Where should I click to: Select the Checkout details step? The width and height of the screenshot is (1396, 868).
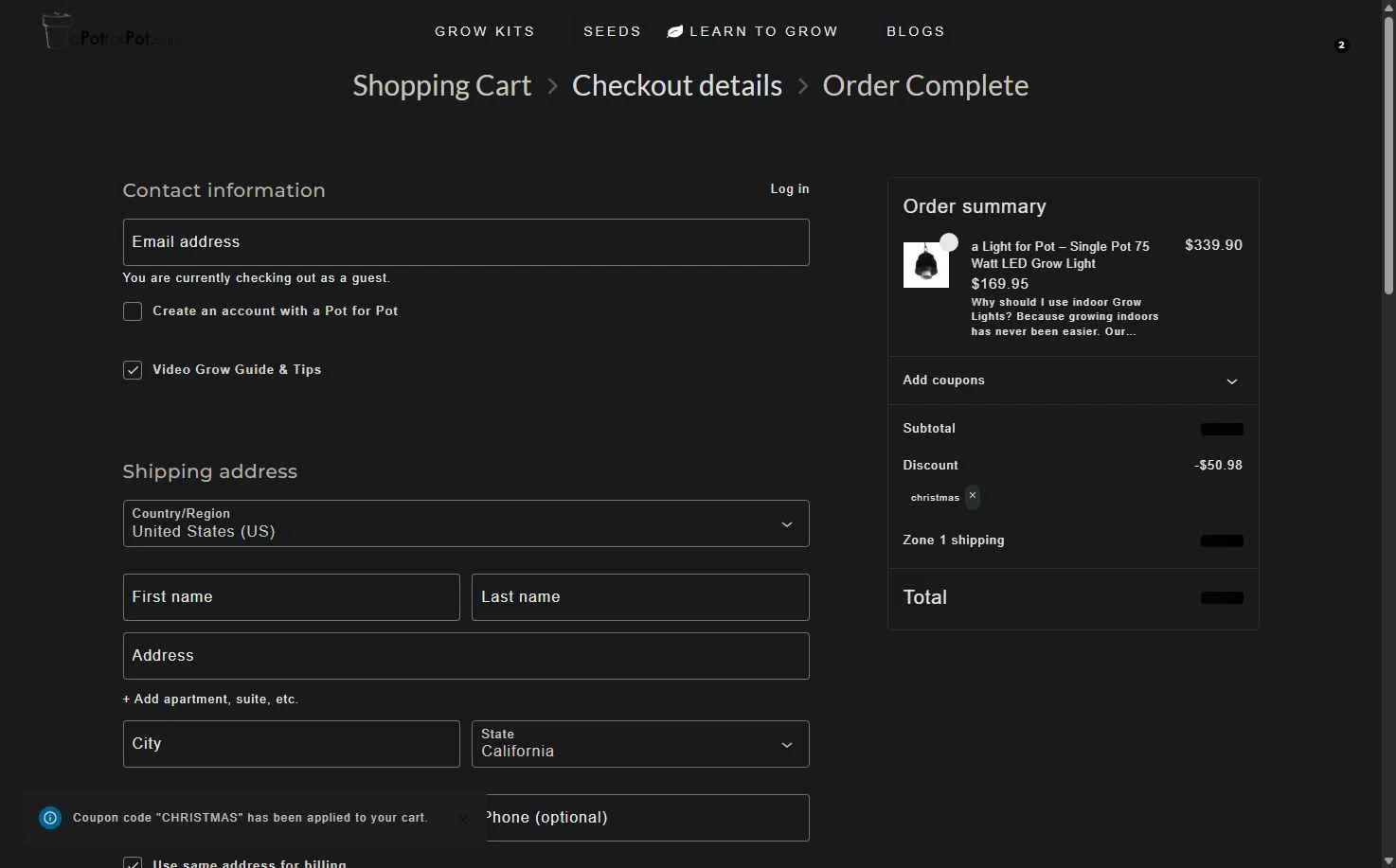click(677, 86)
